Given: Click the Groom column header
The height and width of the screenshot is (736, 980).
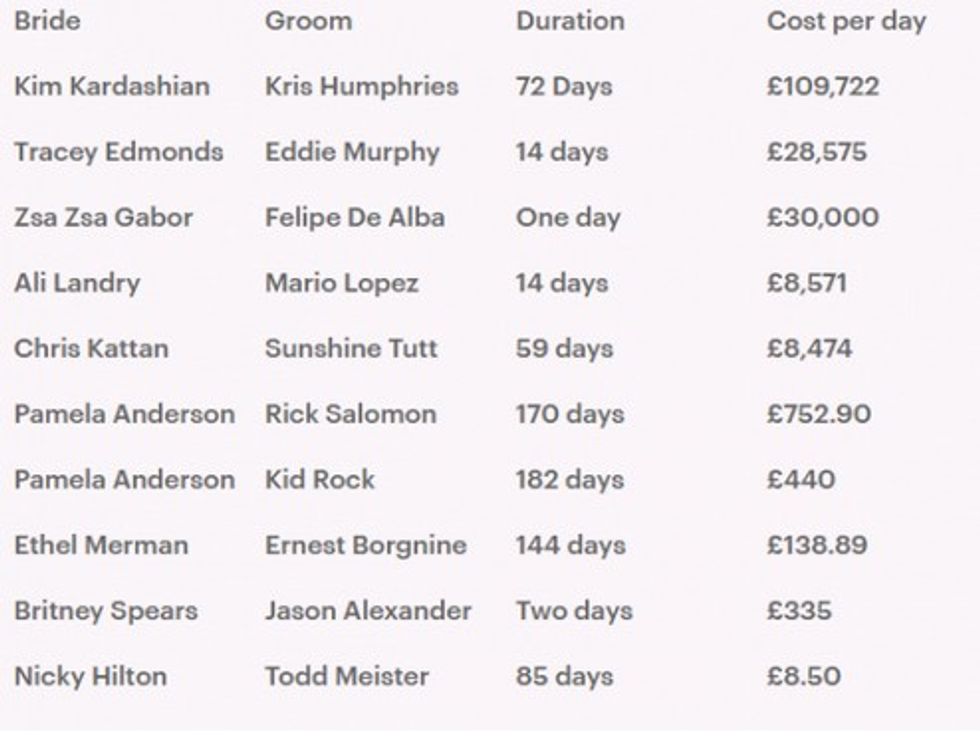Looking at the screenshot, I should (x=307, y=21).
